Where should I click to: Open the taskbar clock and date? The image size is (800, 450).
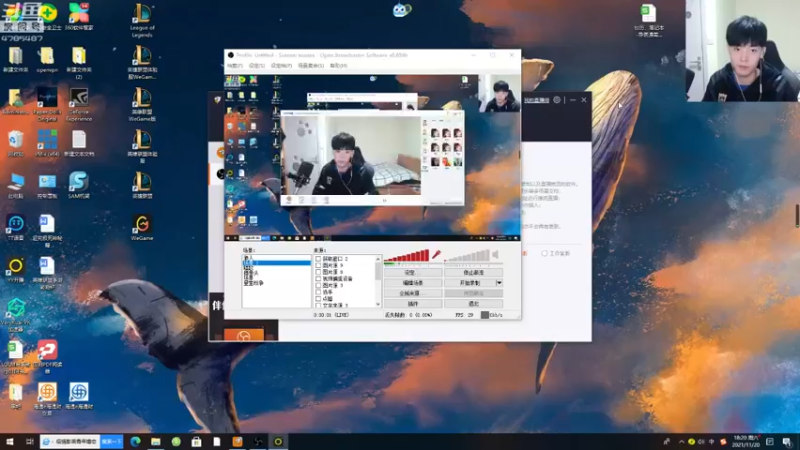tap(745, 441)
